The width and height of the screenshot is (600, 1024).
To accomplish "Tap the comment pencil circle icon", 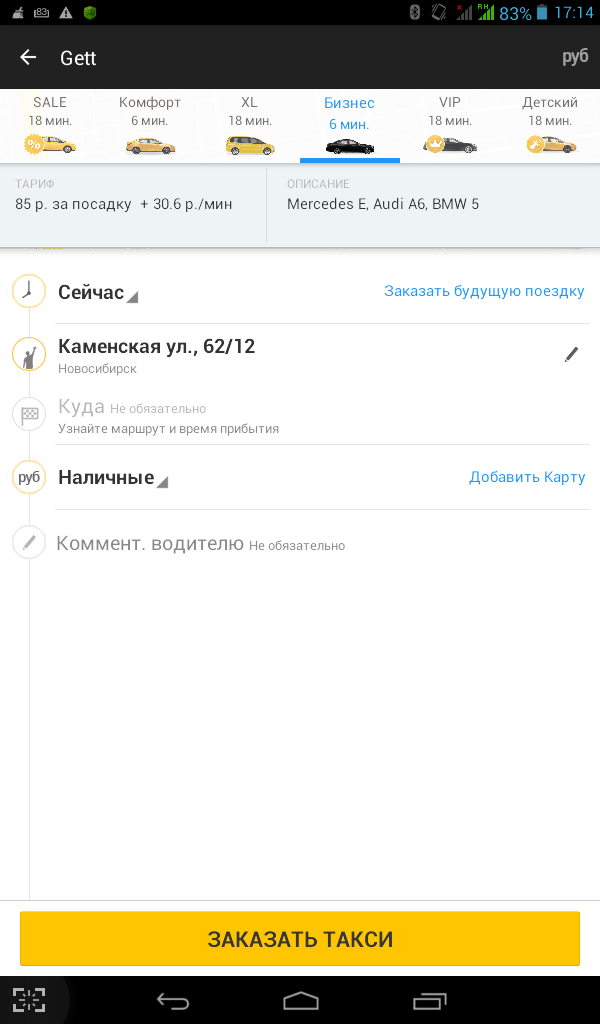I will [x=29, y=542].
